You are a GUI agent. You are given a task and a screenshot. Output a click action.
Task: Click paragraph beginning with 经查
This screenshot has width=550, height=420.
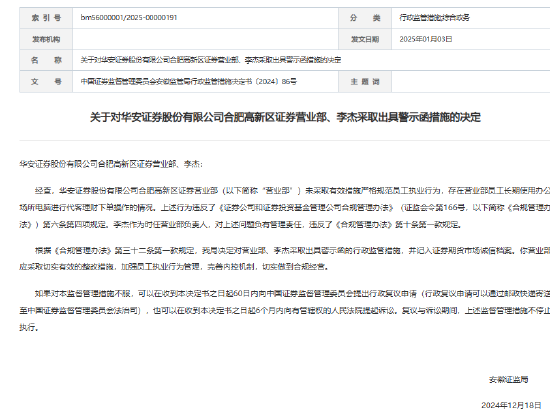click(x=284, y=207)
